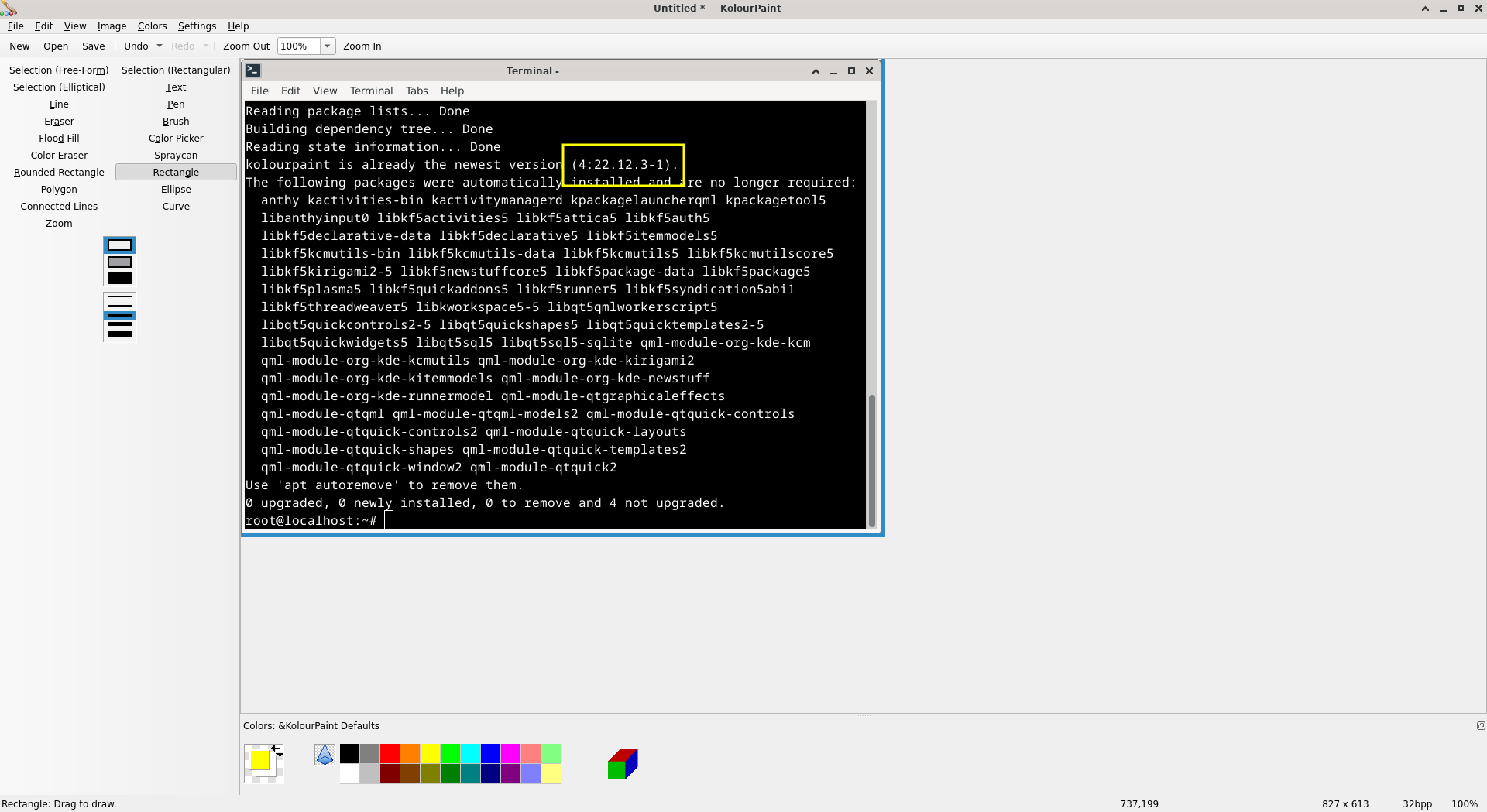This screenshot has width=1487, height=812.
Task: Choose the second-thickest line width option
Action: [119, 324]
